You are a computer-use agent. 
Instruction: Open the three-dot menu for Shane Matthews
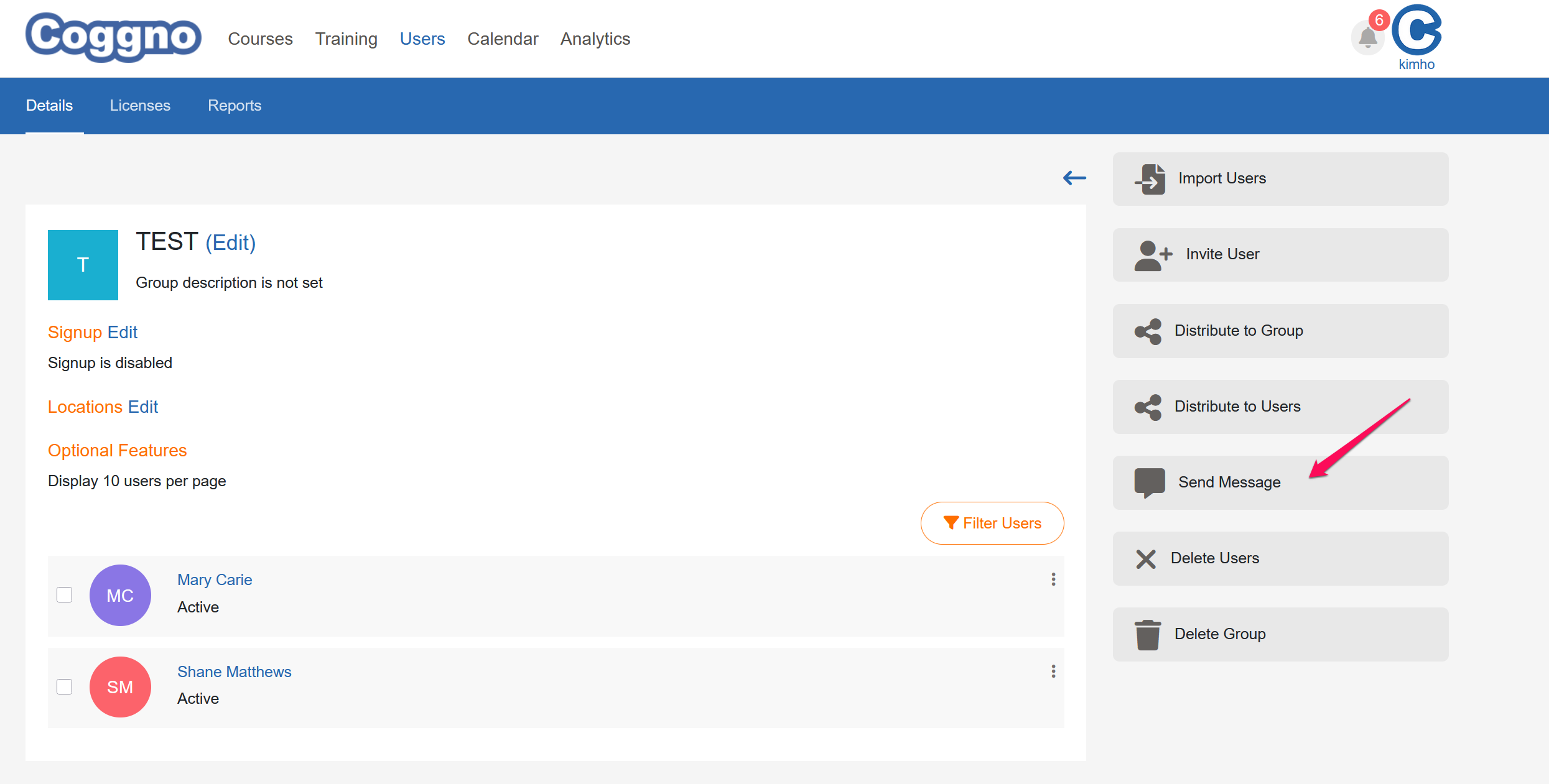[1053, 671]
